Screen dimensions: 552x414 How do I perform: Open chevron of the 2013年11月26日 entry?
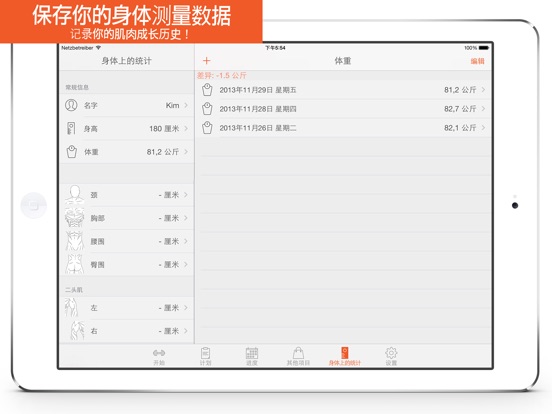483,127
